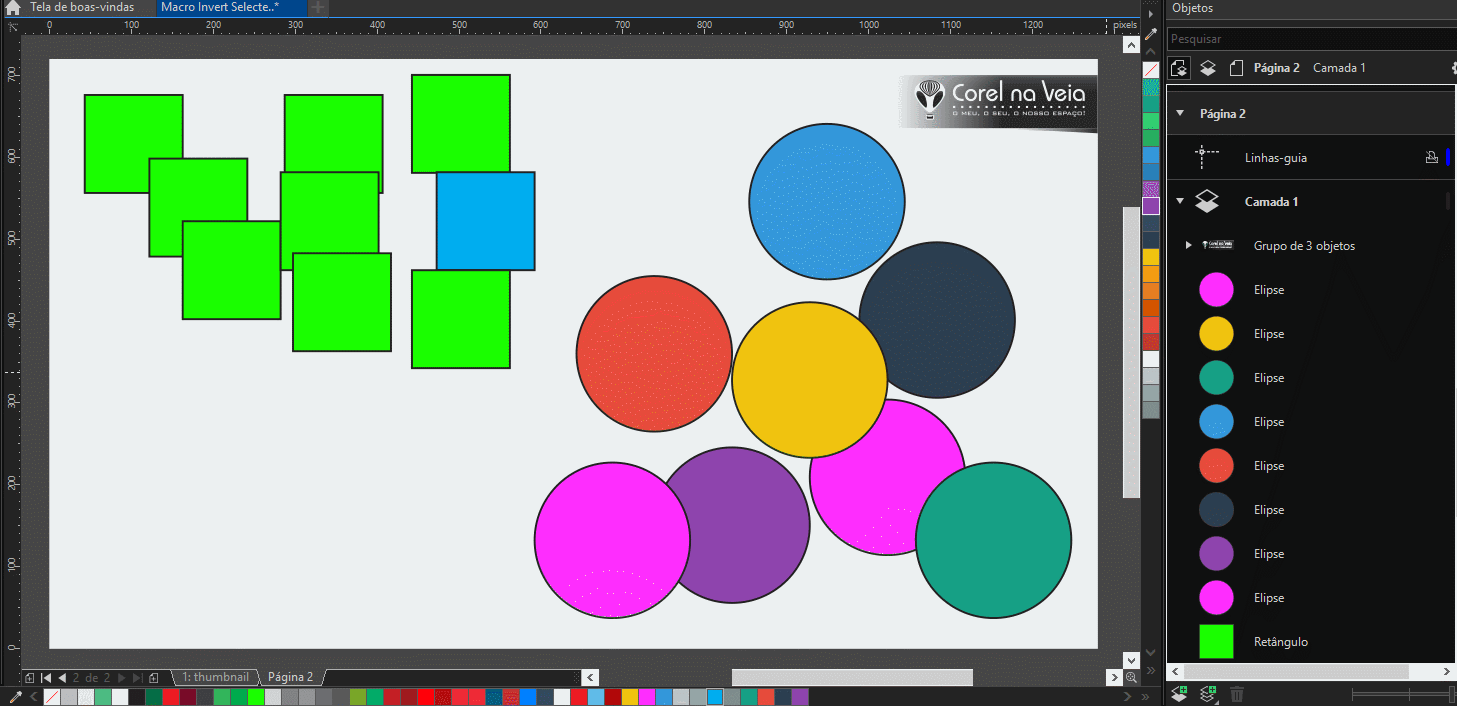Collapse the Camada 1 layer group
Viewport: 1457px width, 706px height.
[x=1179, y=201]
